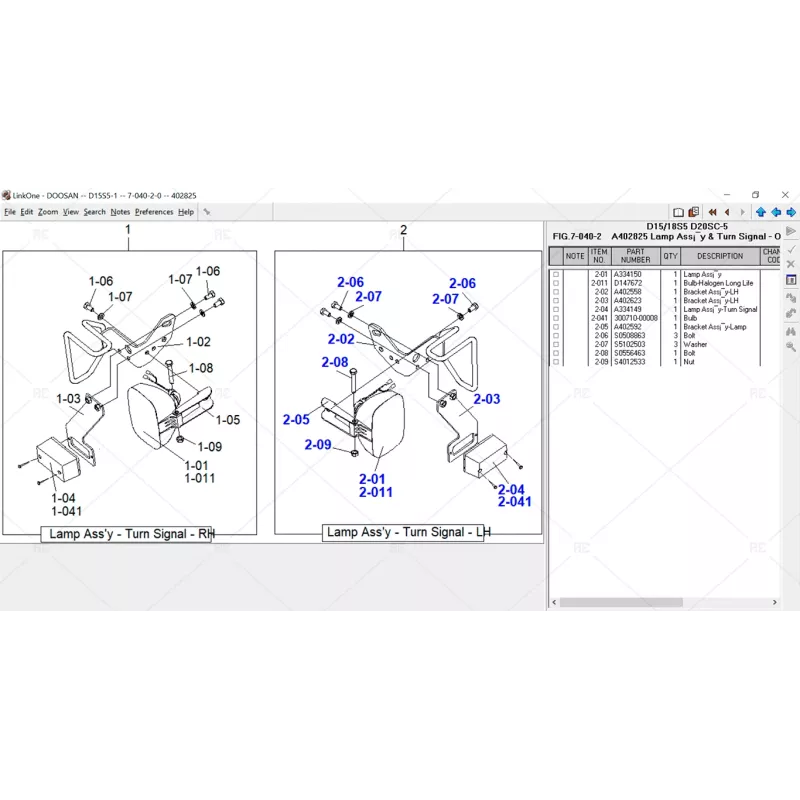Viewport: 800px width, 800px height.
Task: Click the DESCRIPTION column header
Action: point(718,256)
